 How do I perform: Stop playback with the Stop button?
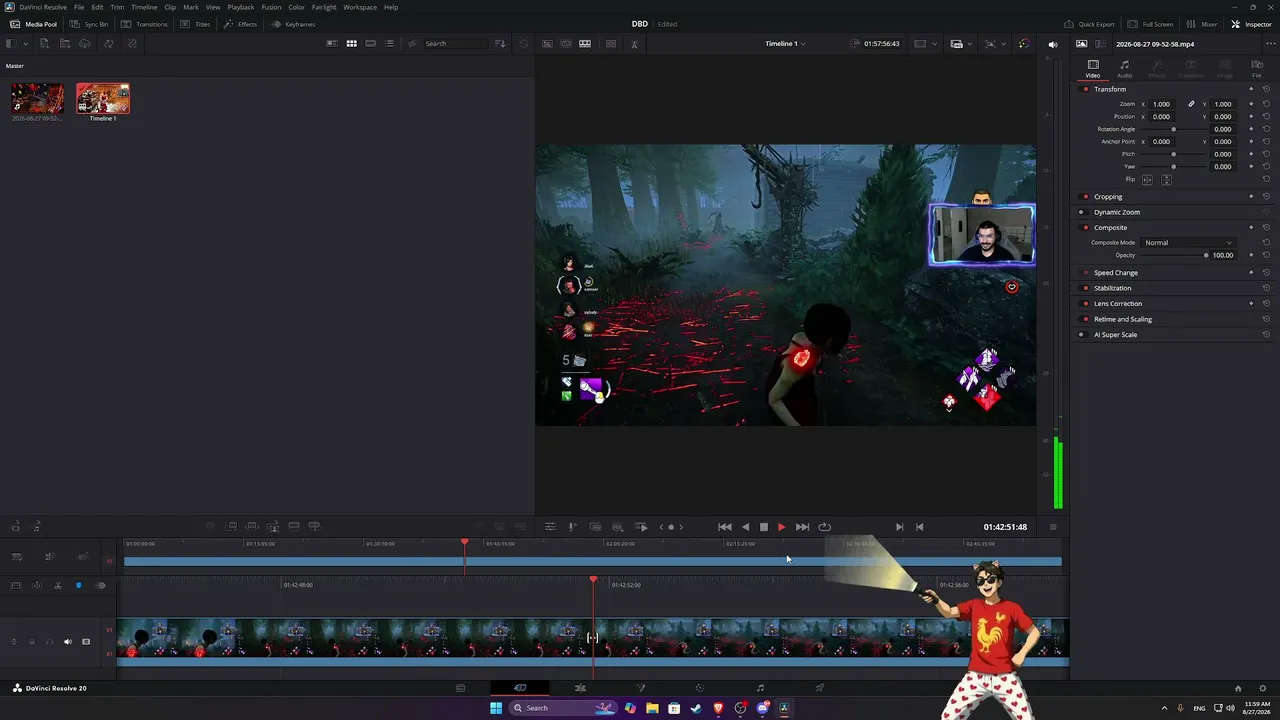click(763, 527)
